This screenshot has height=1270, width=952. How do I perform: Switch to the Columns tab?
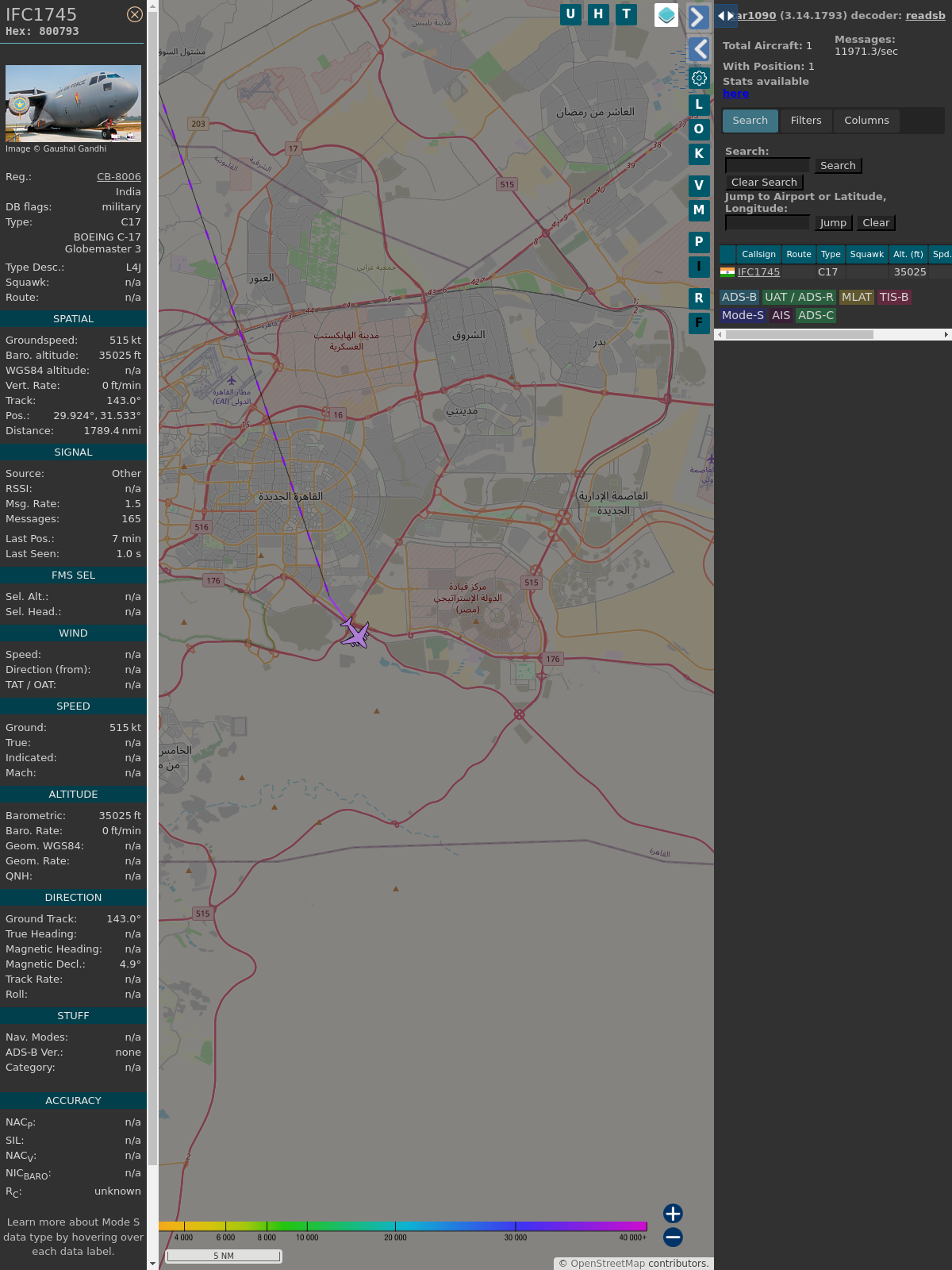coord(866,121)
